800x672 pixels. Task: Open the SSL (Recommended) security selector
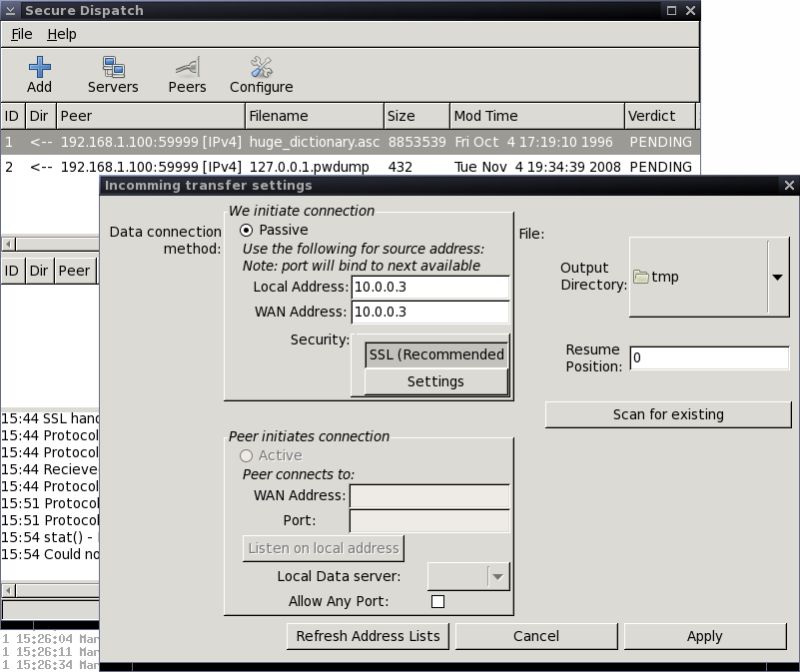click(436, 355)
